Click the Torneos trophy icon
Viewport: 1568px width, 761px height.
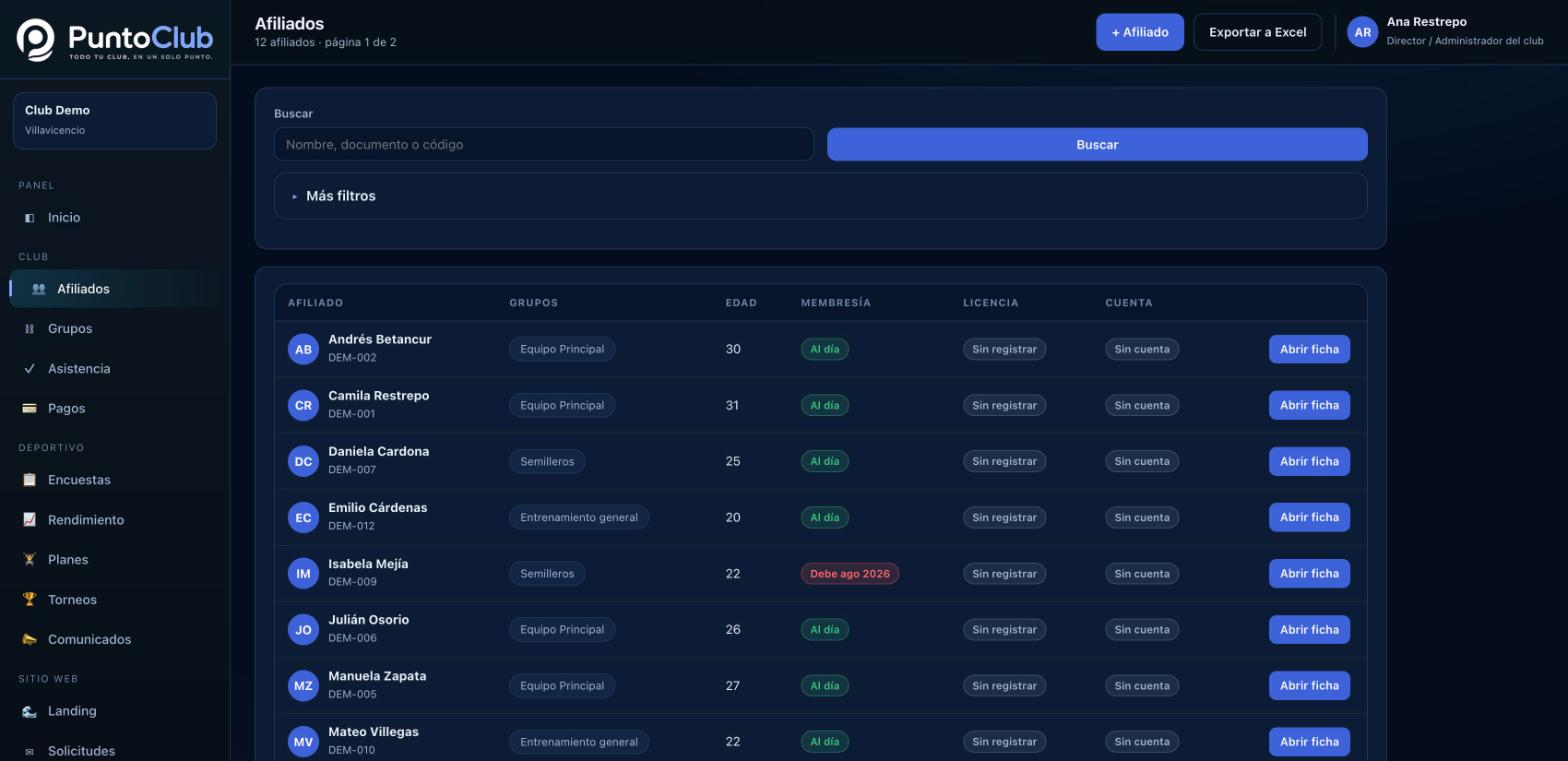click(x=29, y=600)
